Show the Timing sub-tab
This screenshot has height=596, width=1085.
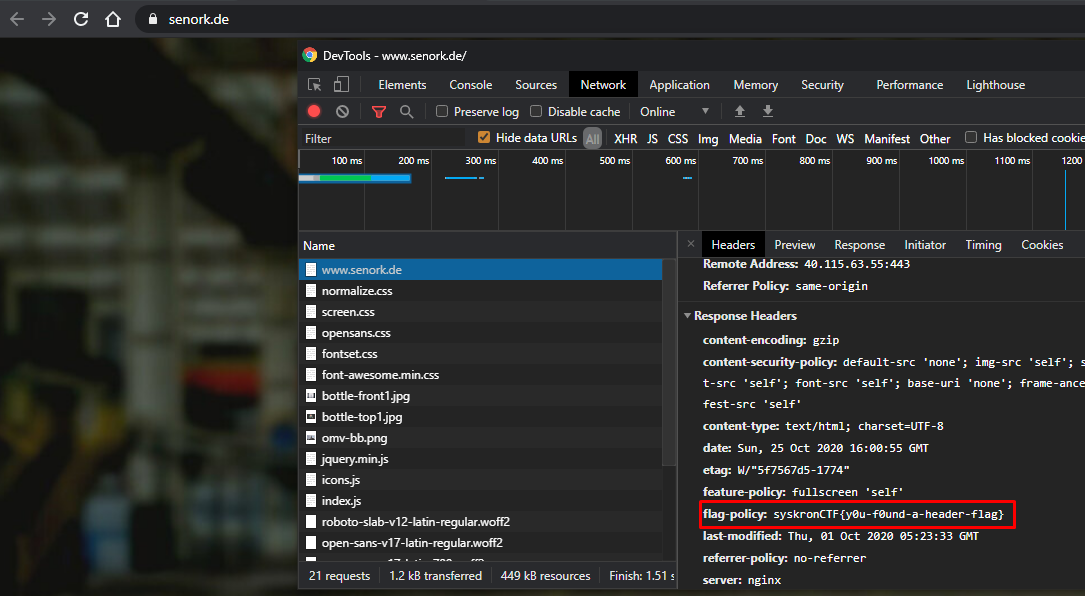tap(983, 244)
